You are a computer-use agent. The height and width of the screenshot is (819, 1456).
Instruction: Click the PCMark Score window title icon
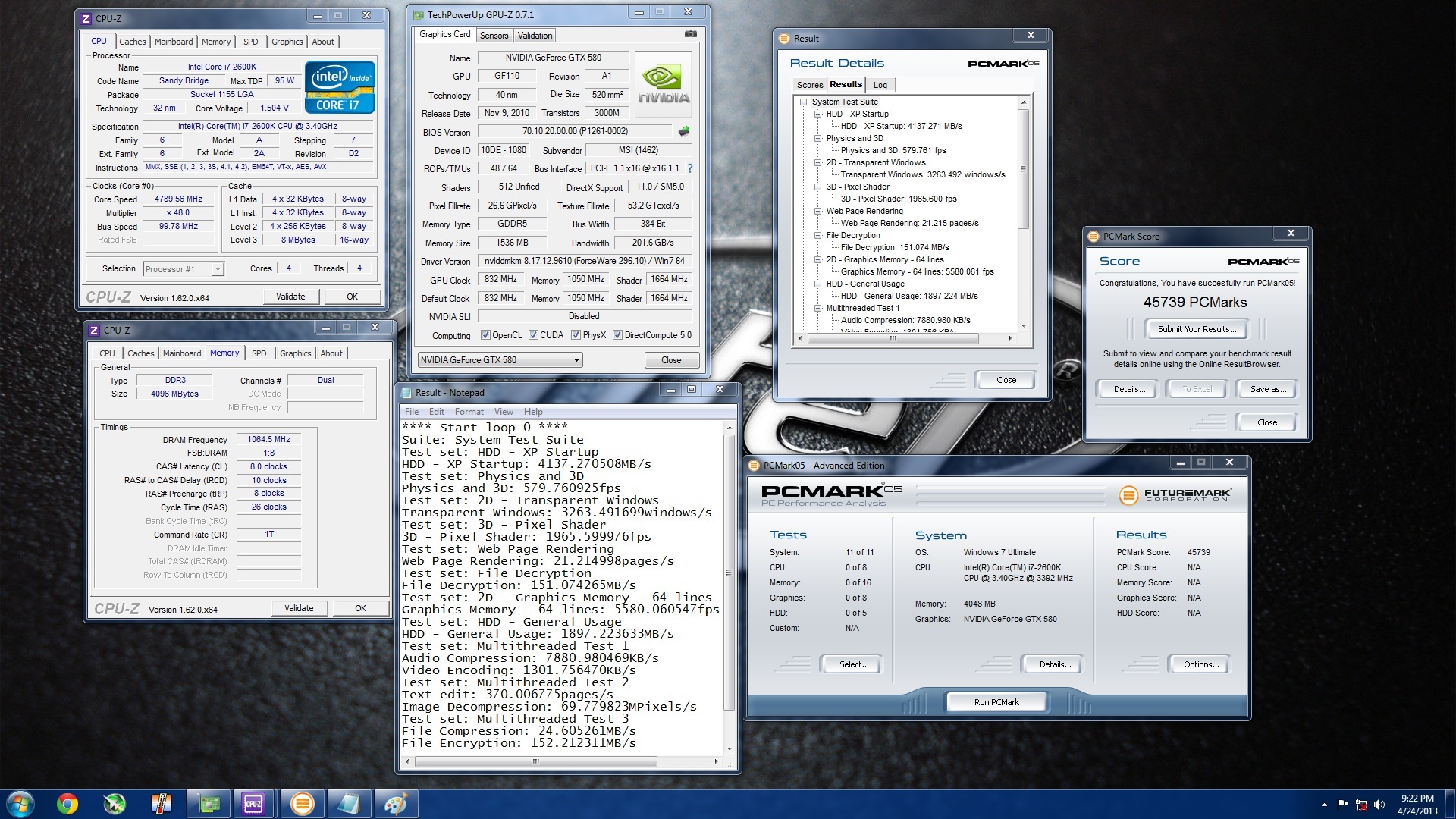coord(1094,236)
